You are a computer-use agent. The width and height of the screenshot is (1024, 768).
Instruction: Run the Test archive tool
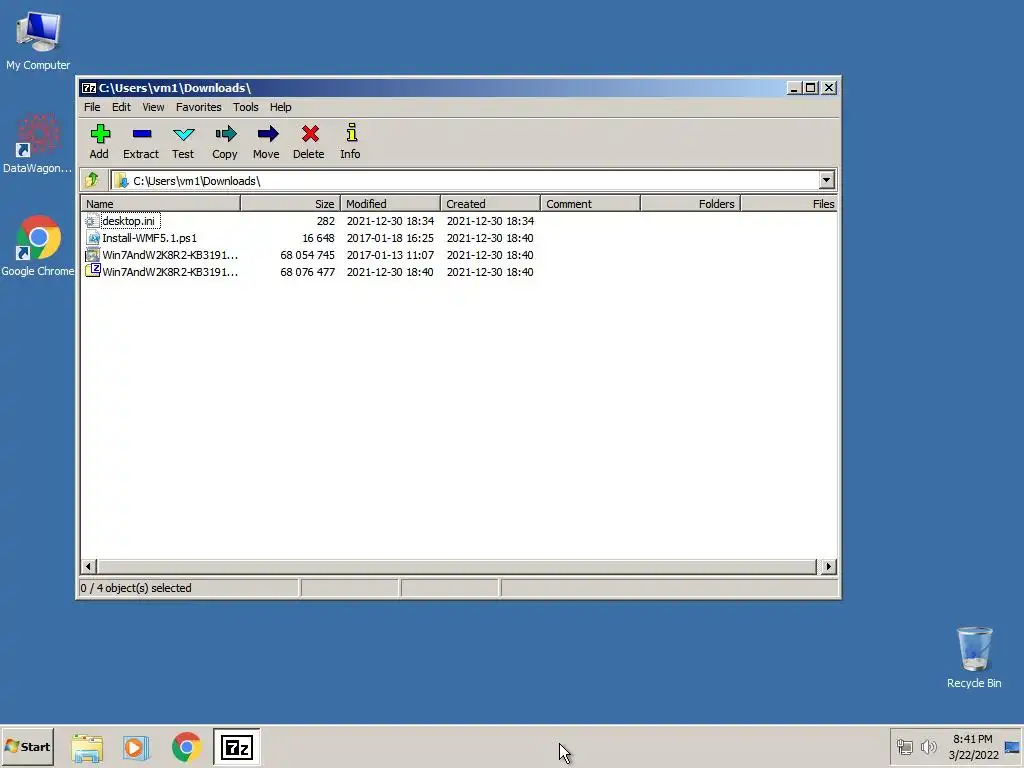[x=184, y=135]
